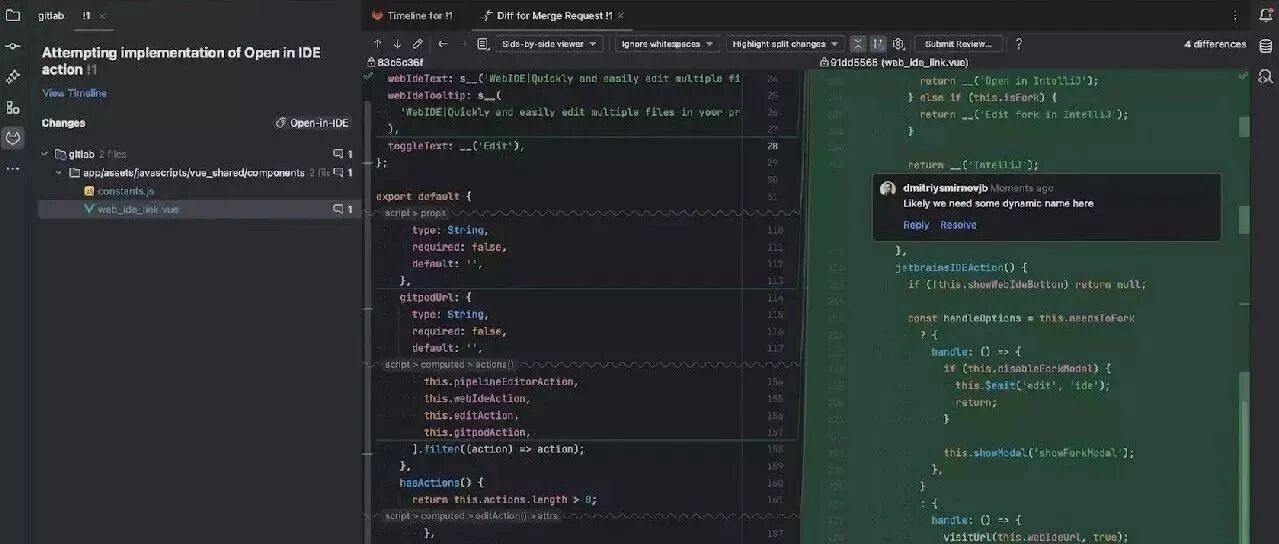Jump to next difference arrow
The image size is (1279, 544).
(x=397, y=44)
